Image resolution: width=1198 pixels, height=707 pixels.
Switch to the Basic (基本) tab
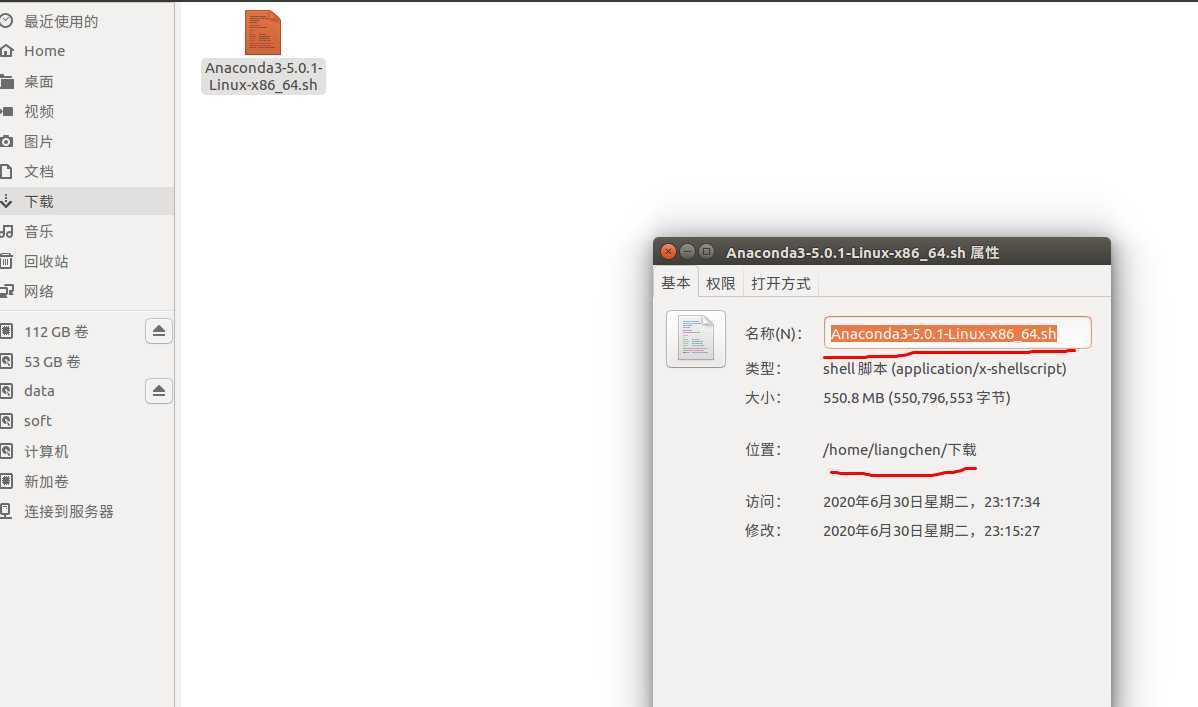(x=675, y=284)
